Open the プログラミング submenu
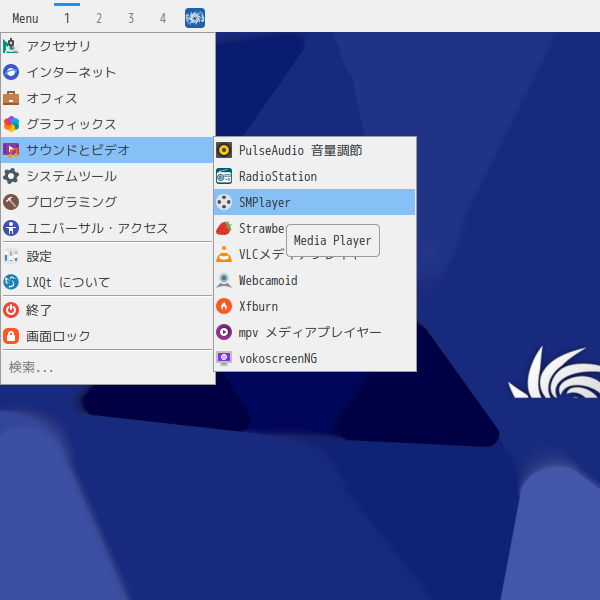Screen dimensions: 600x600 click(107, 202)
